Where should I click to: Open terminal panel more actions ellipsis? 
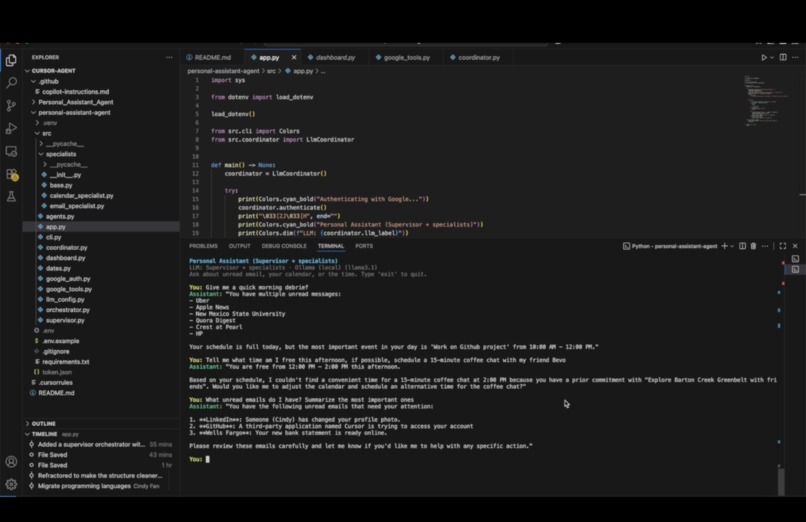[765, 246]
